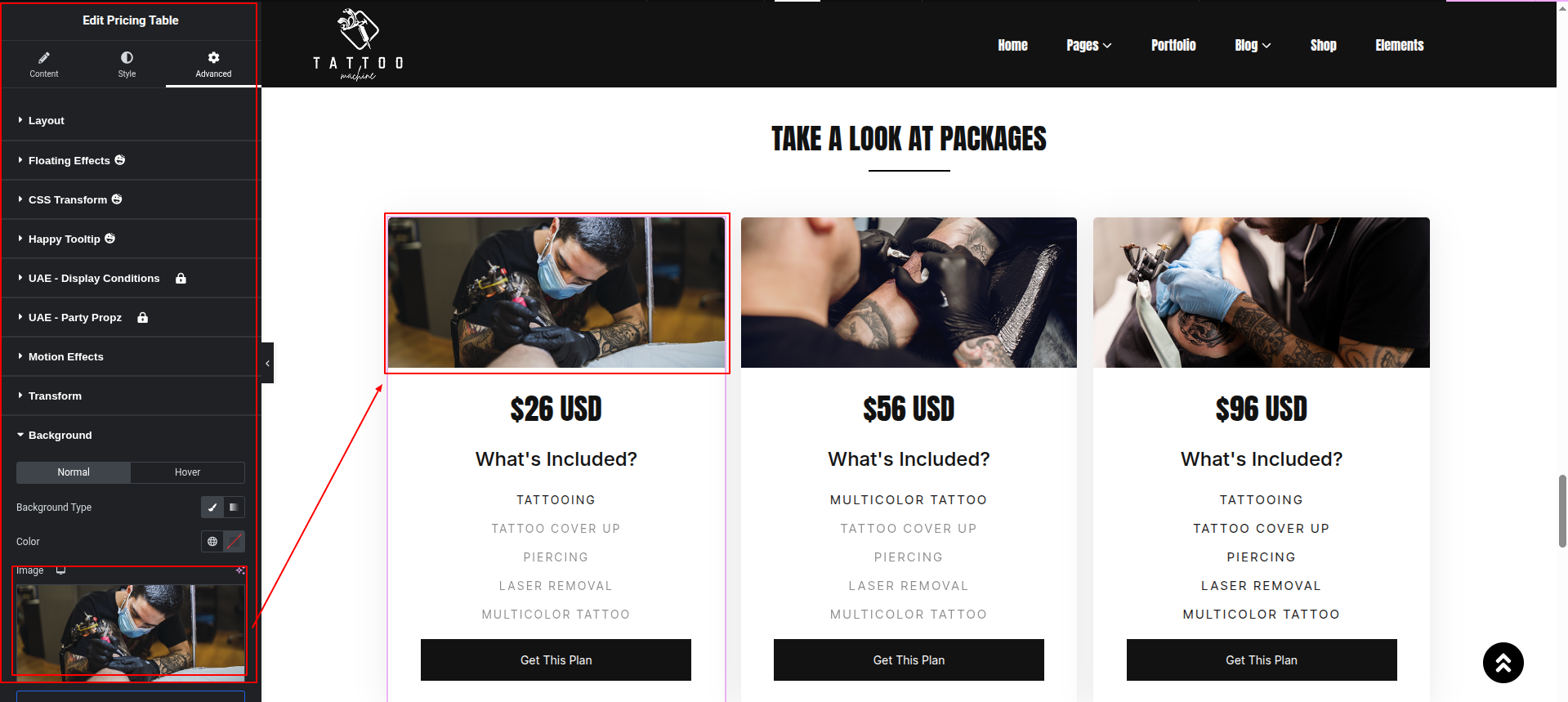Open the Pages dropdown menu
This screenshot has width=1568, height=702.
(1088, 45)
